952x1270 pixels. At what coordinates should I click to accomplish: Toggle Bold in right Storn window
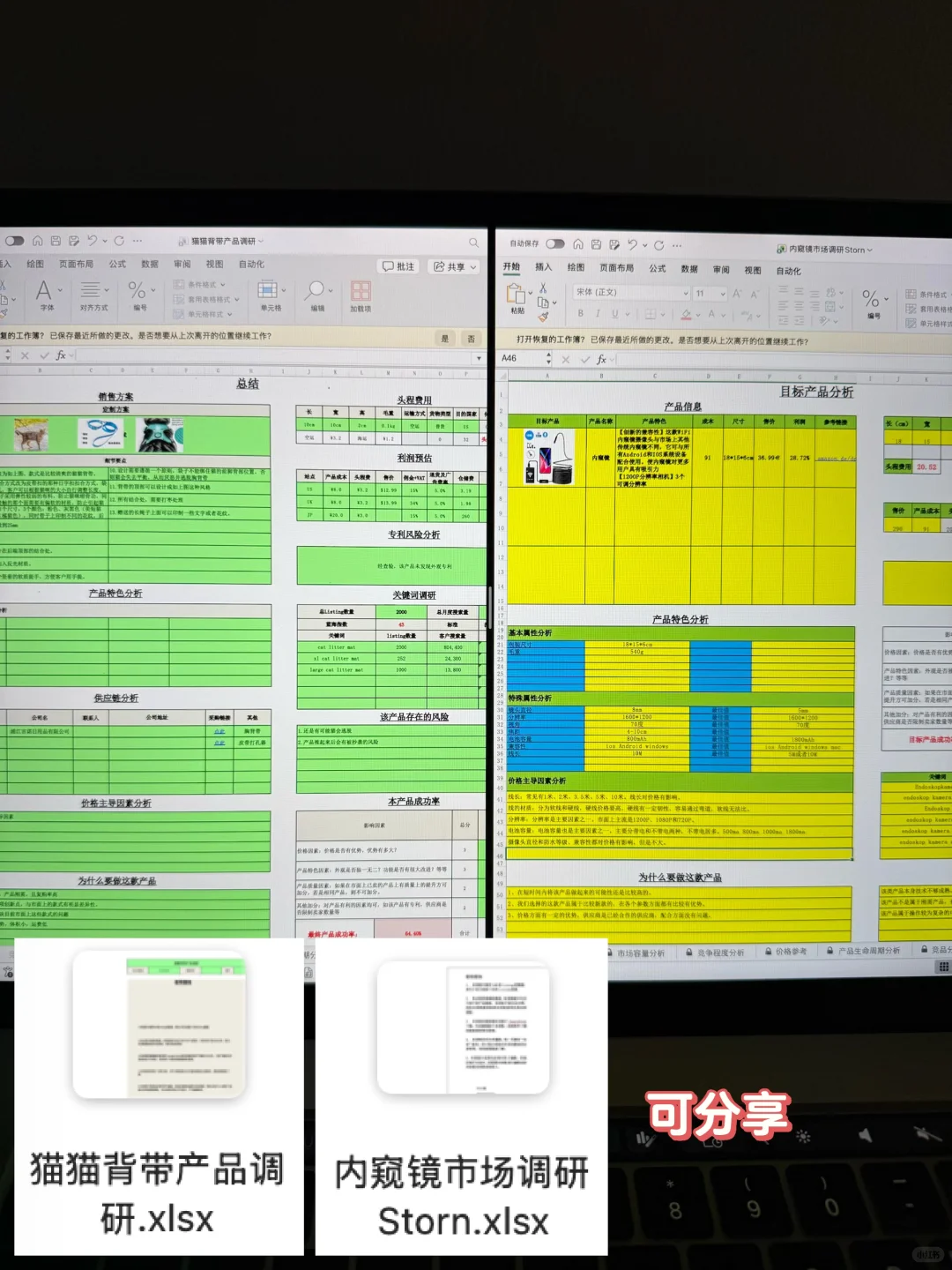click(x=580, y=313)
